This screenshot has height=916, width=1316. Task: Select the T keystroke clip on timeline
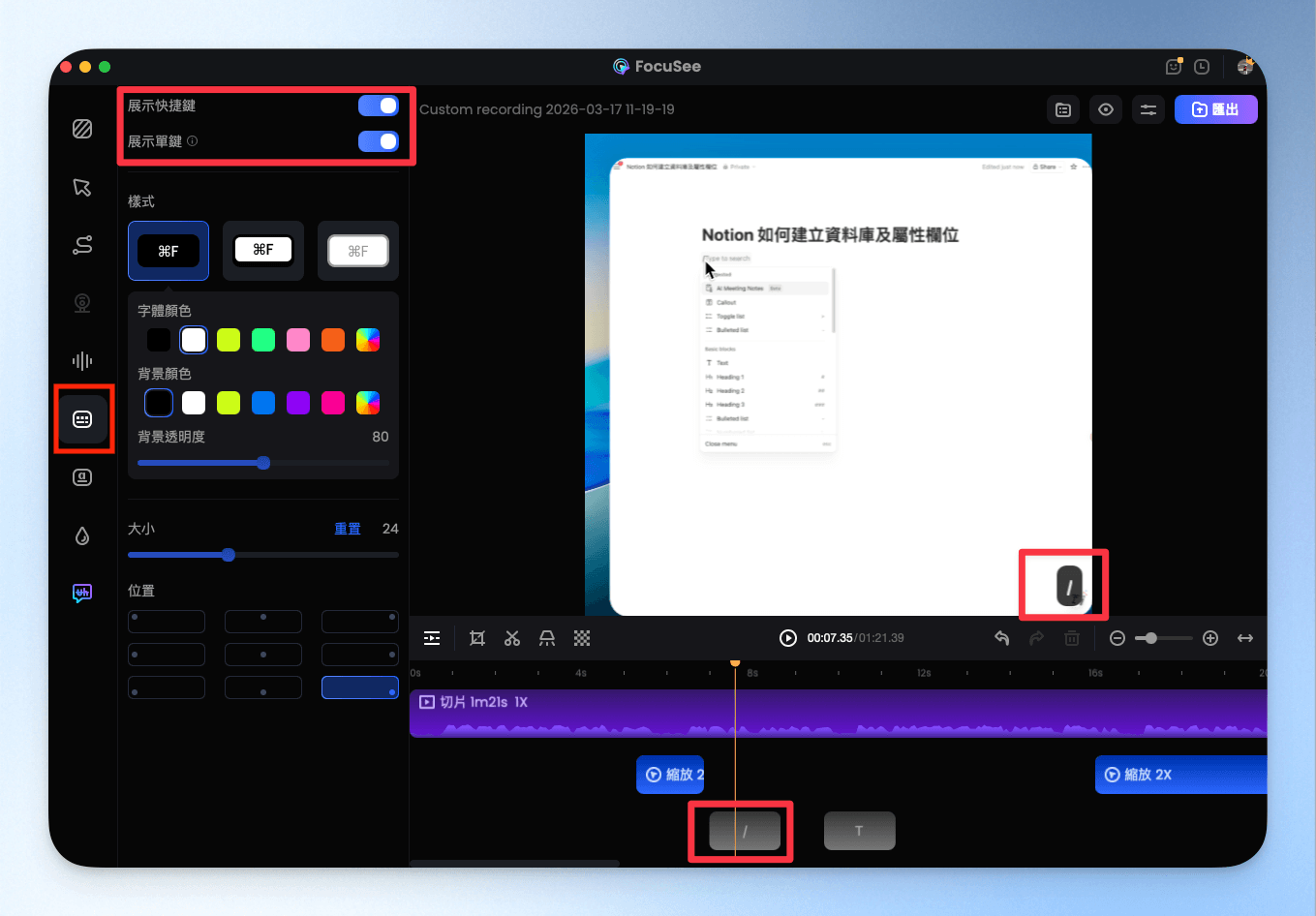[x=859, y=831]
